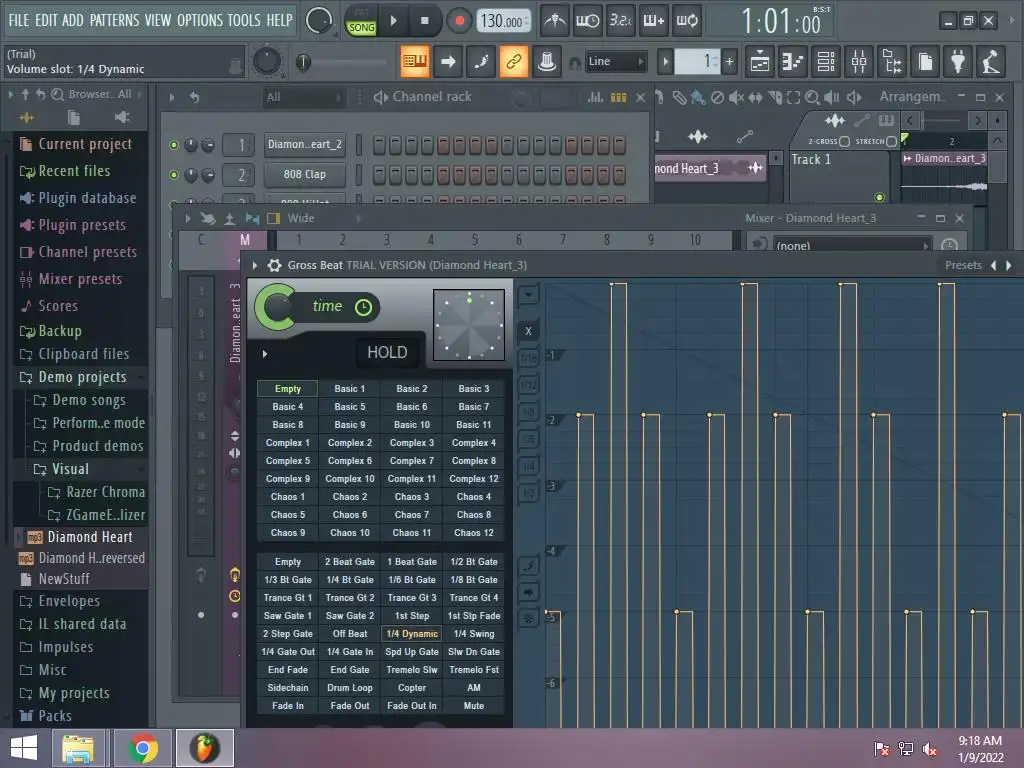
Task: Expand the Gross Beat plugin options arrow
Action: pos(255,265)
